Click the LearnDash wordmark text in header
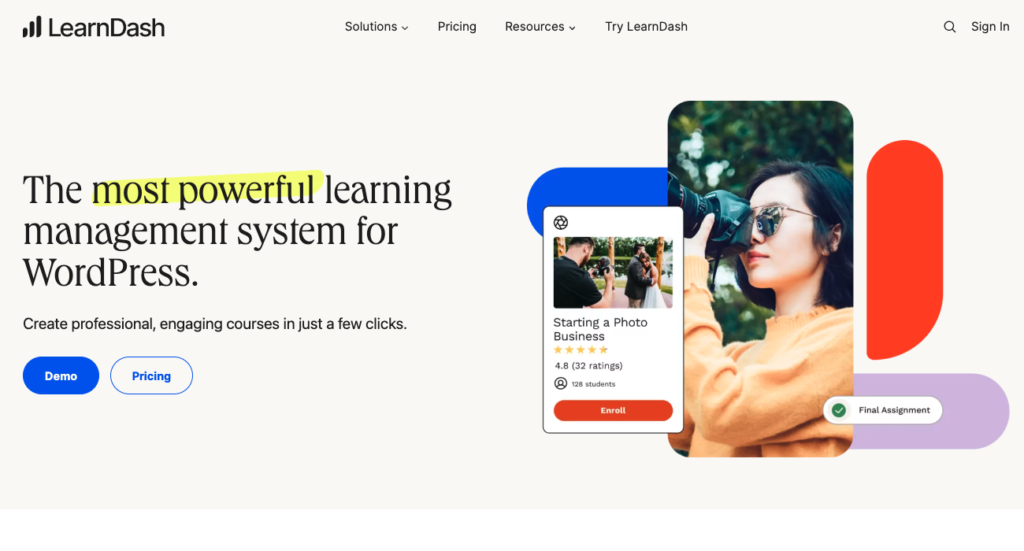The height and width of the screenshot is (551, 1024). pyautogui.click(x=106, y=27)
